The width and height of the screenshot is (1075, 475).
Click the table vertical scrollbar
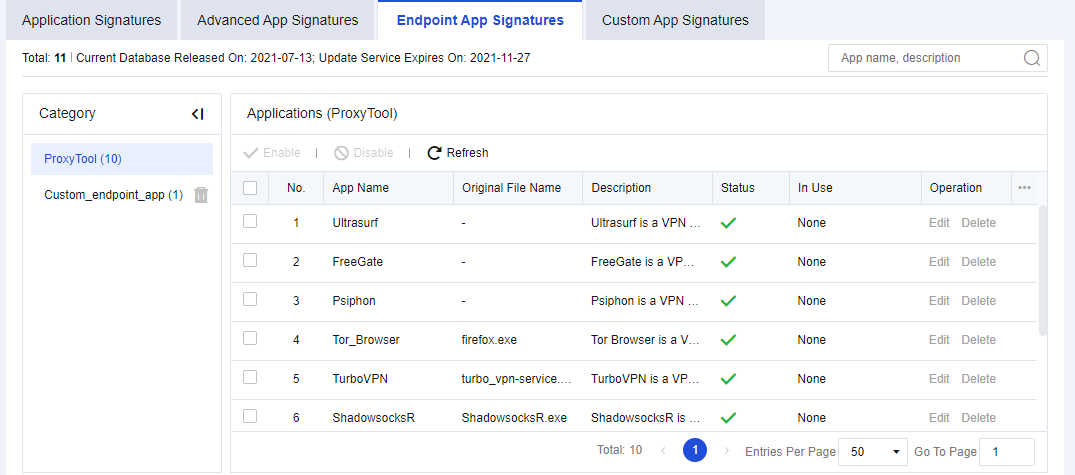click(1043, 270)
